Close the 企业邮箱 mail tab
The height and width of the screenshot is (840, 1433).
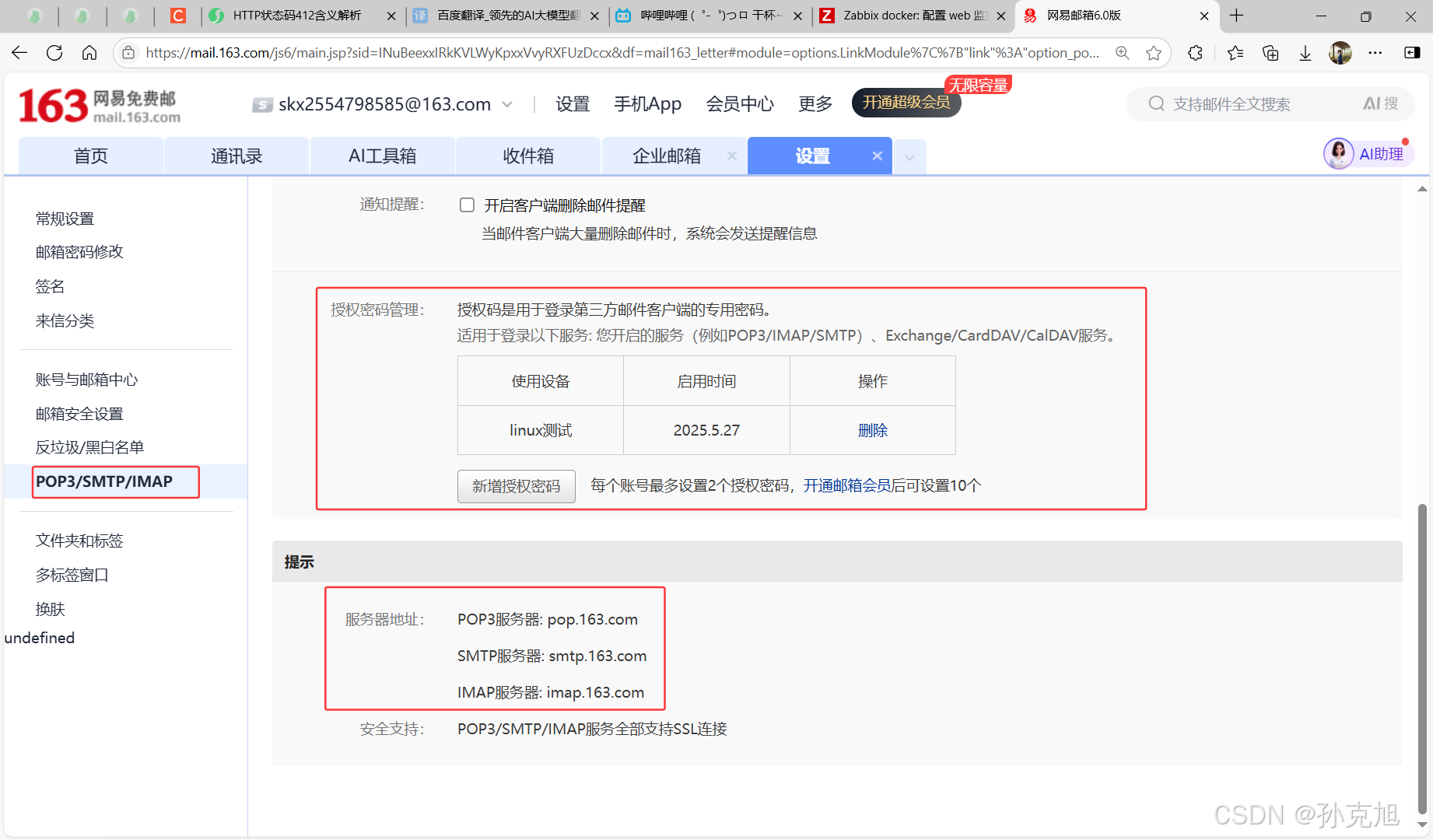(731, 156)
